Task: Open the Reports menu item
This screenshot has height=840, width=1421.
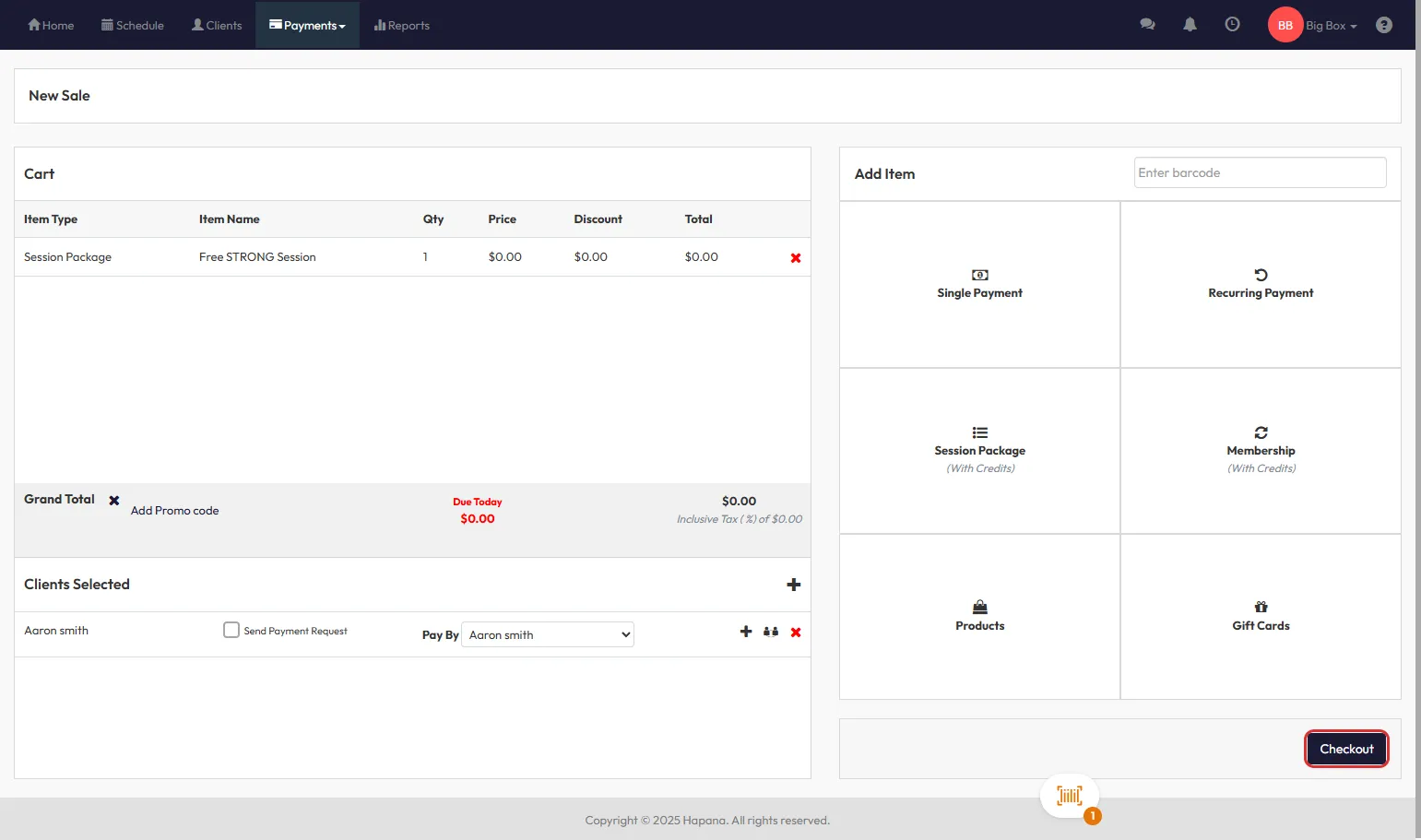Action: tap(402, 25)
